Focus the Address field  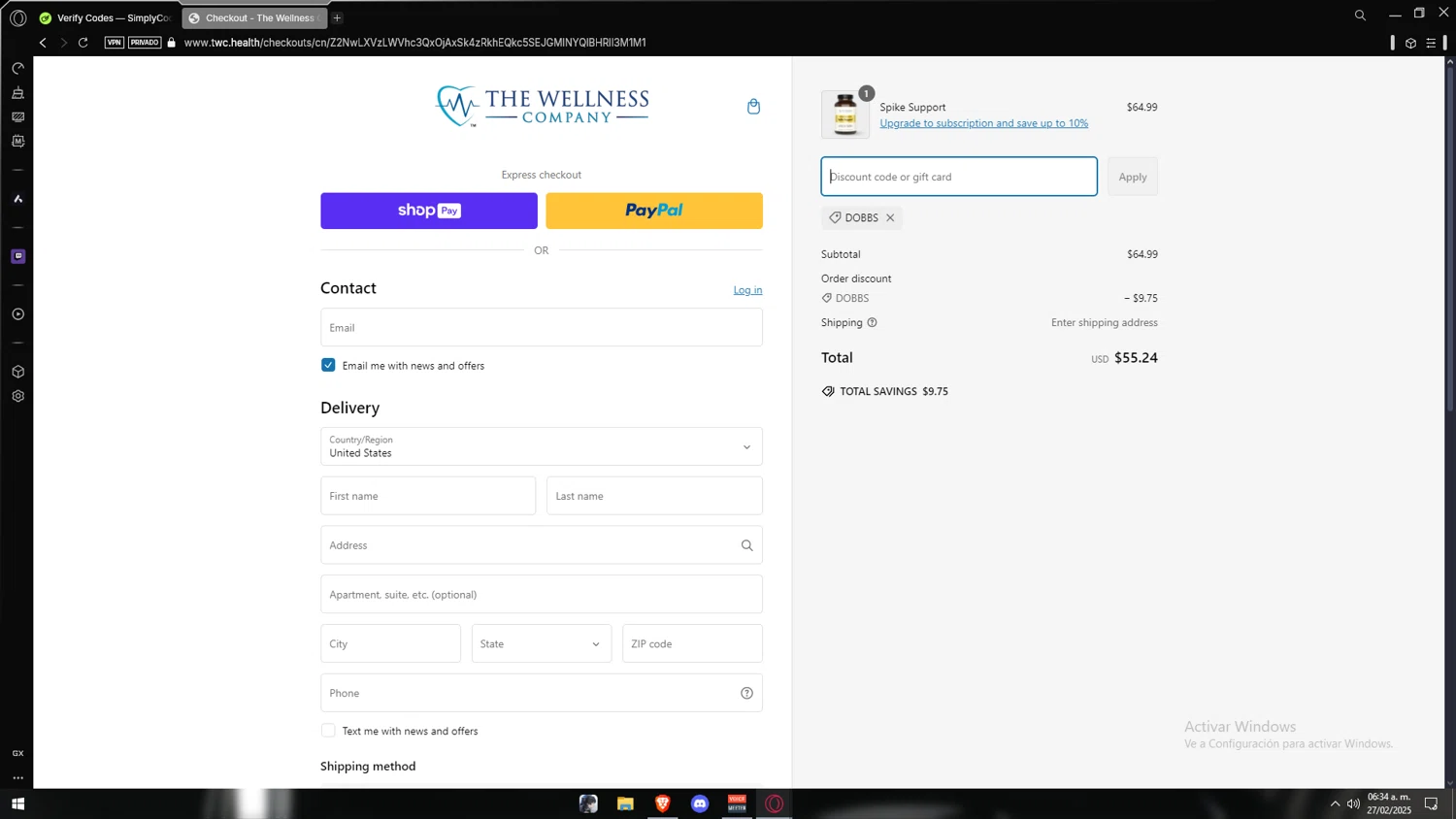tap(542, 545)
